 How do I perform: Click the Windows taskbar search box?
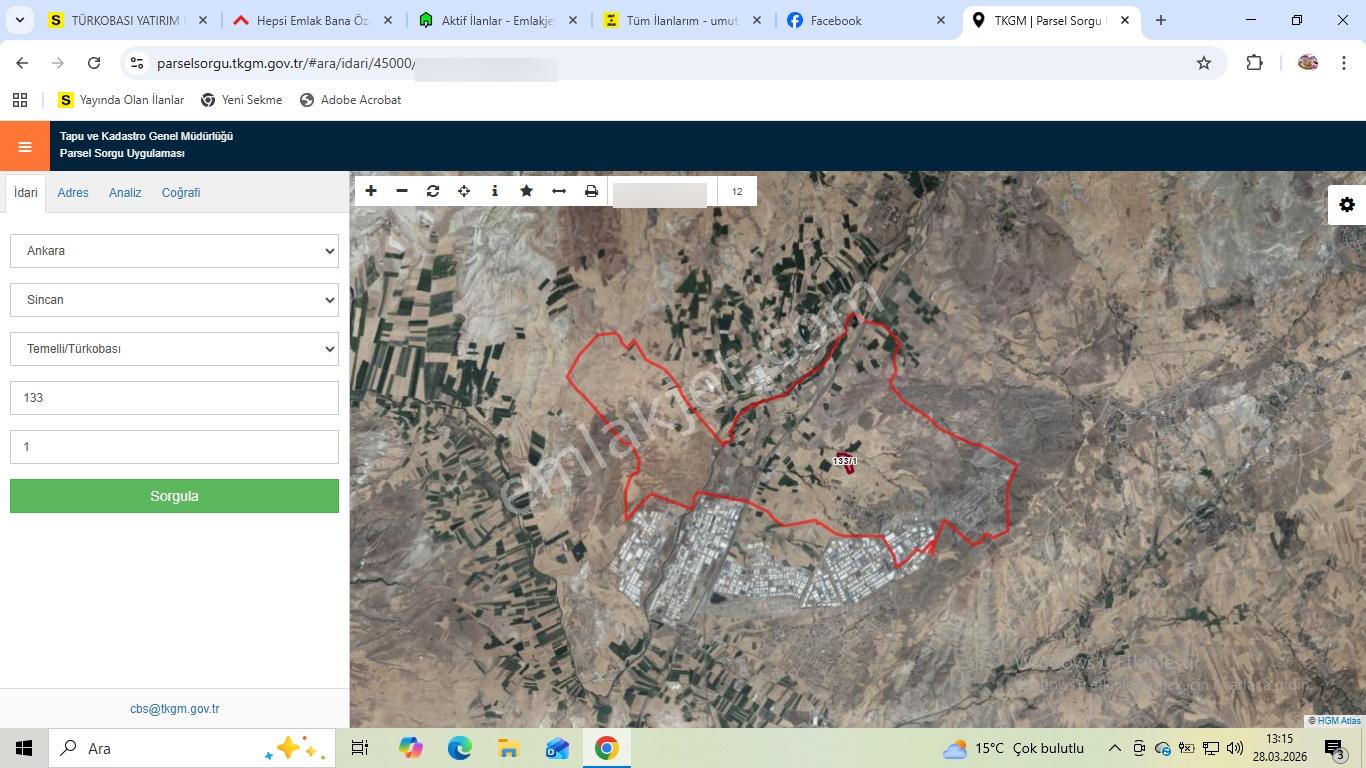(191, 748)
